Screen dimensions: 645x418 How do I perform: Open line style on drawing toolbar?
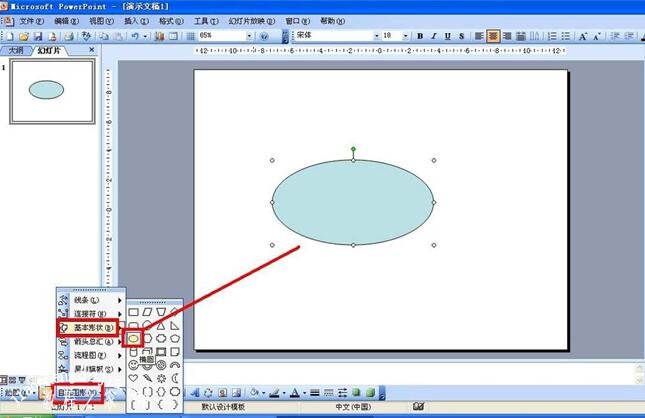tap(315, 393)
